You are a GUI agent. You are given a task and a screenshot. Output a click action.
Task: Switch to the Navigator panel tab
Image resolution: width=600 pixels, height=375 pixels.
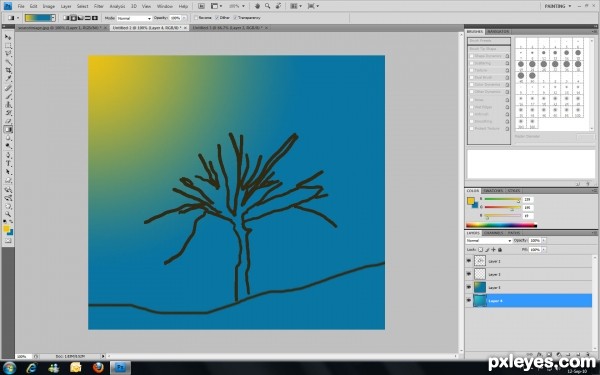[x=498, y=31]
